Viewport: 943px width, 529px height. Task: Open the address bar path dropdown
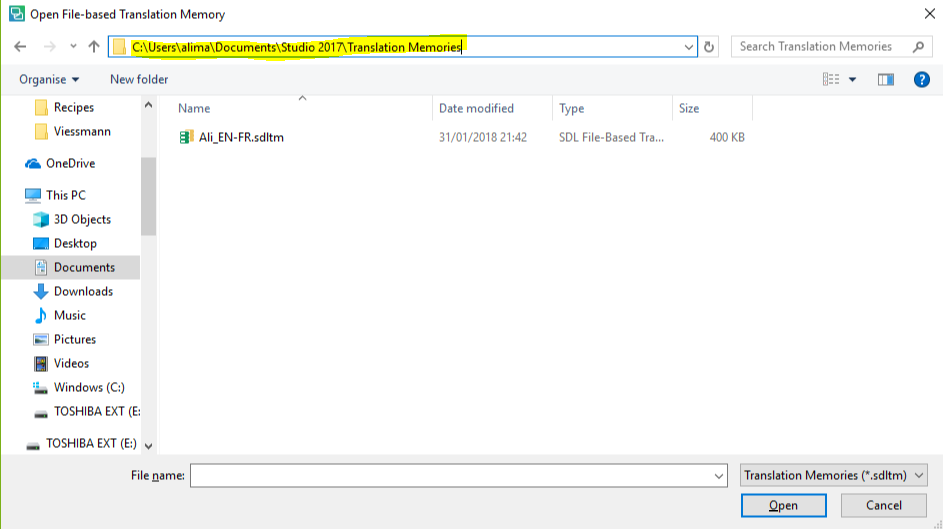click(689, 47)
